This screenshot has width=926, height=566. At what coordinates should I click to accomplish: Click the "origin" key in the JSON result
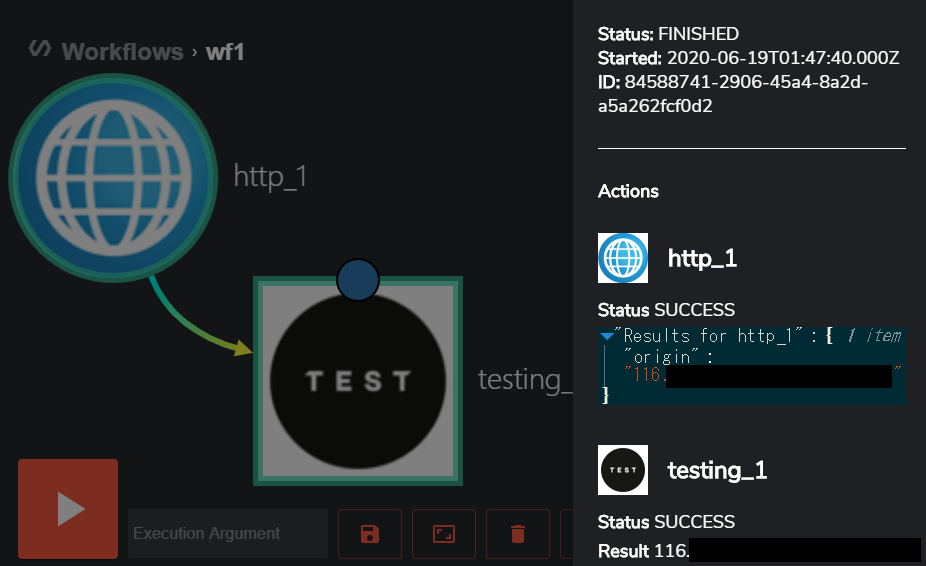pyautogui.click(x=661, y=357)
